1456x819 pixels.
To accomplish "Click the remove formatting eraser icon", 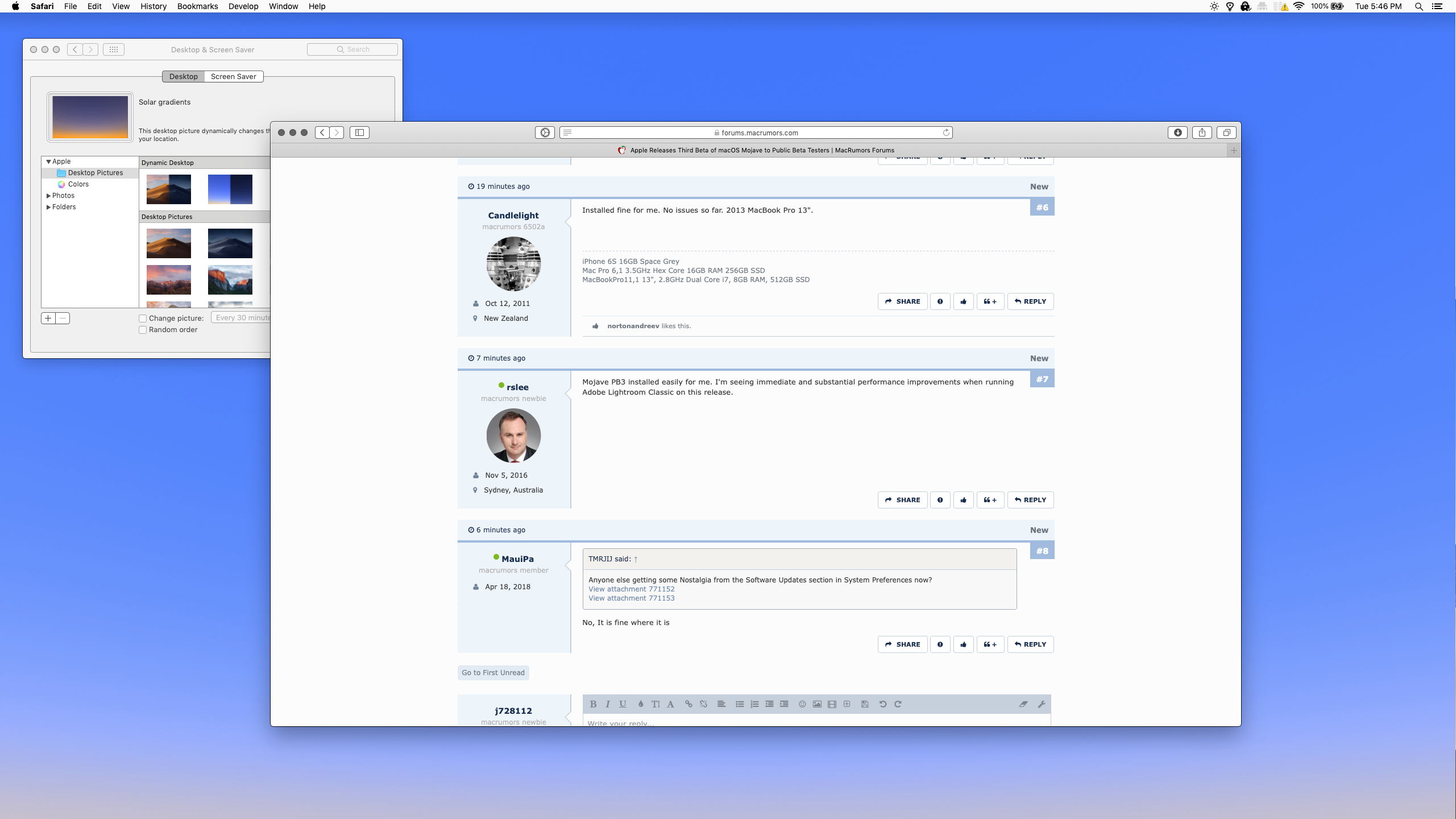I will (x=1023, y=704).
